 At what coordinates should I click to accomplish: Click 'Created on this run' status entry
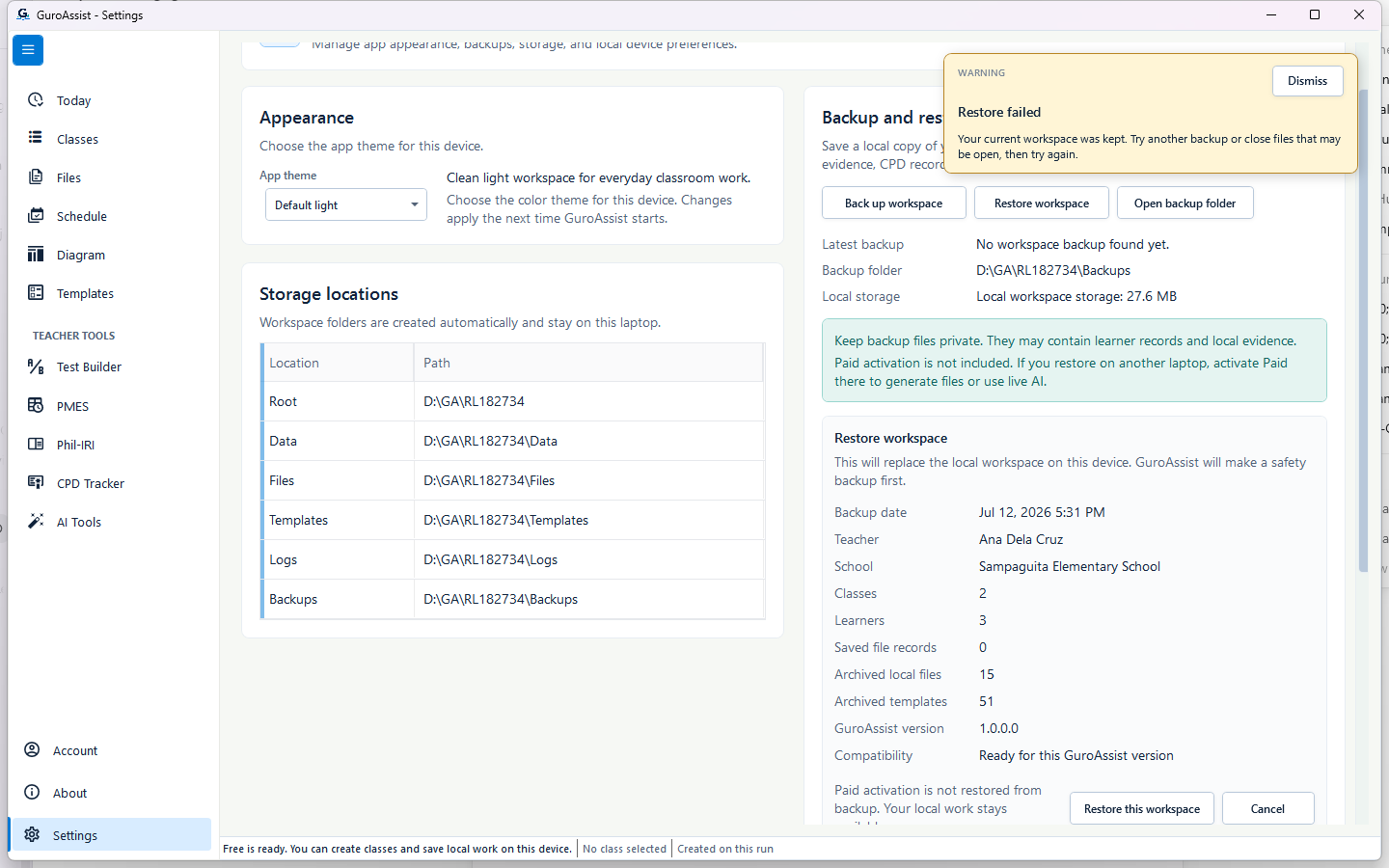[x=725, y=849]
